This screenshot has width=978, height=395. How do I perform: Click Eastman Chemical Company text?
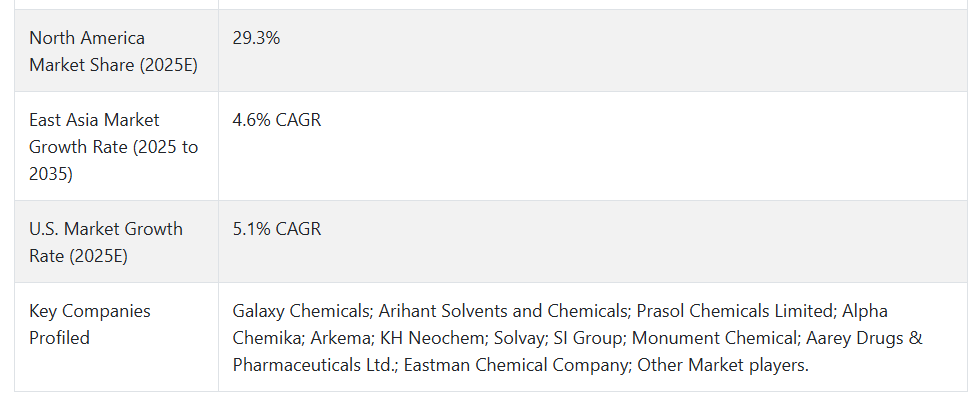pyautogui.click(x=516, y=364)
